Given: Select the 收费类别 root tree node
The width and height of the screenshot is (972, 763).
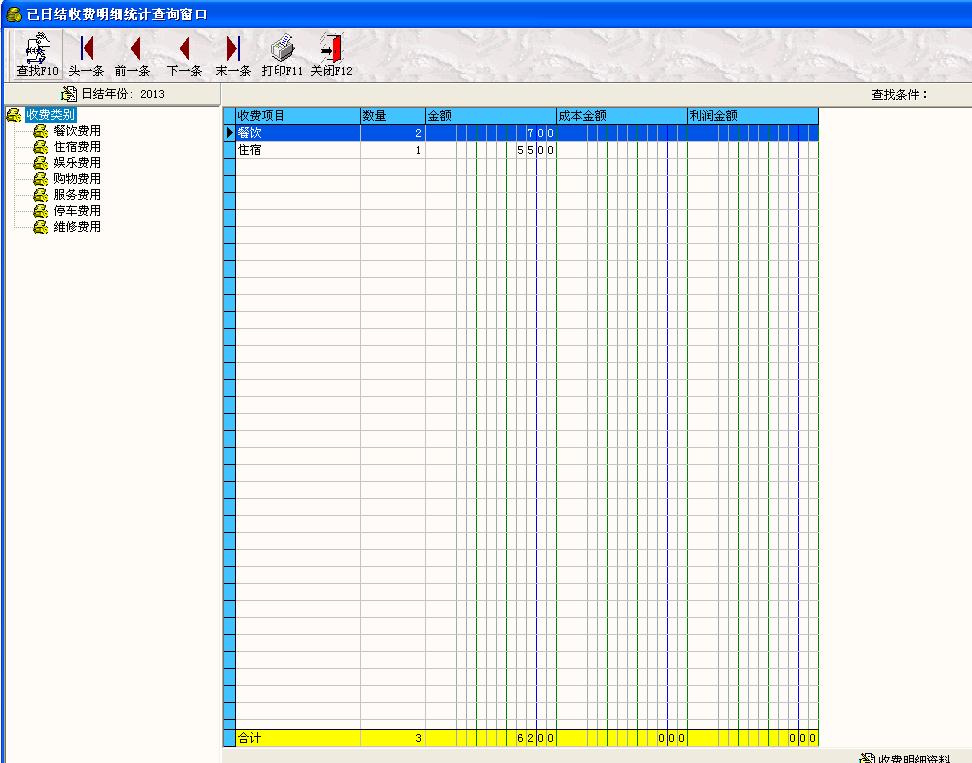Looking at the screenshot, I should click(50, 115).
